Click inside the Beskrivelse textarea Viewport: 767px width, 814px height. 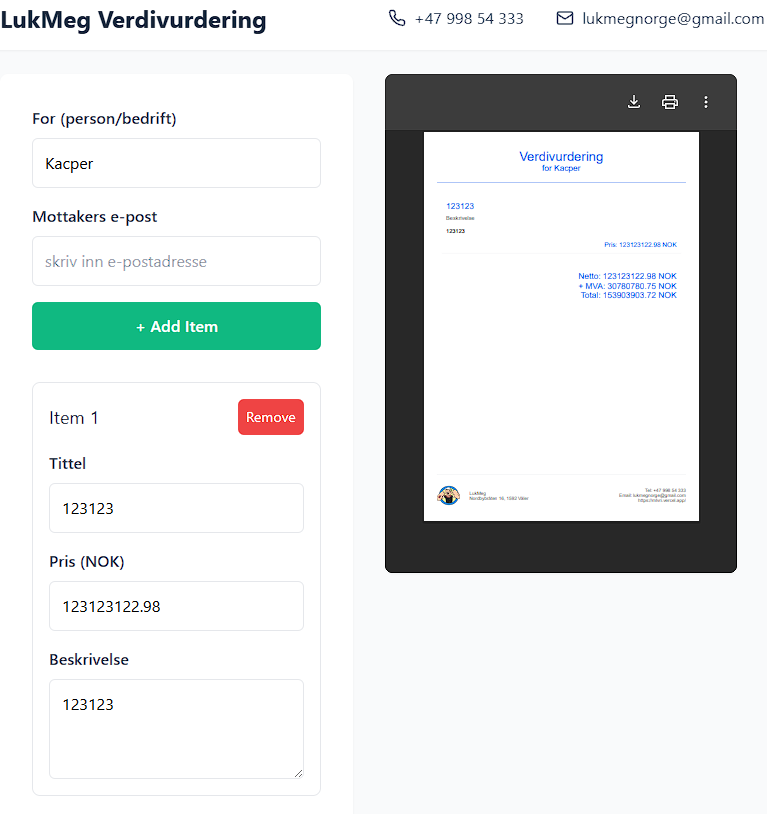[176, 728]
